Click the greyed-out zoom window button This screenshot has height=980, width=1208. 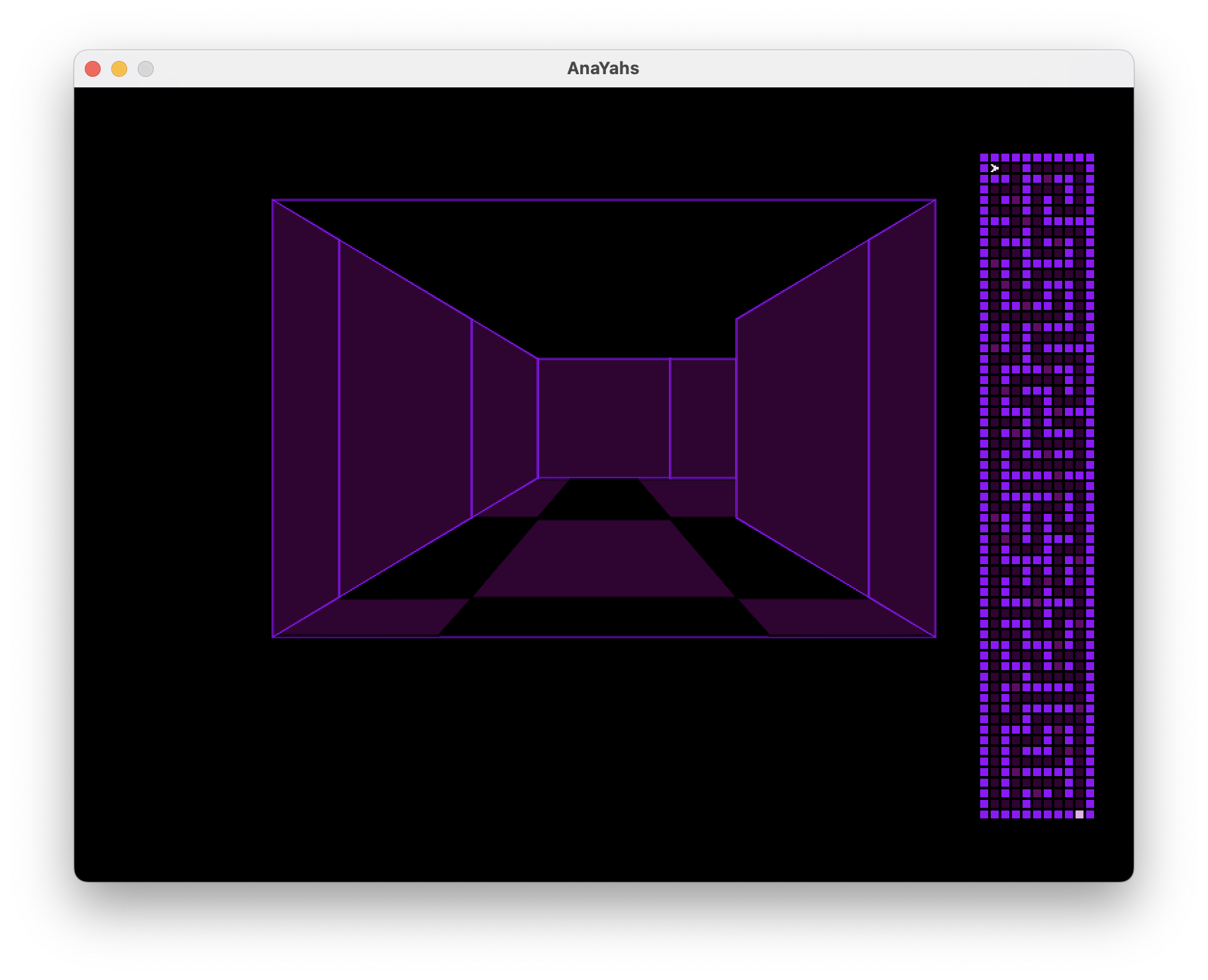click(146, 69)
